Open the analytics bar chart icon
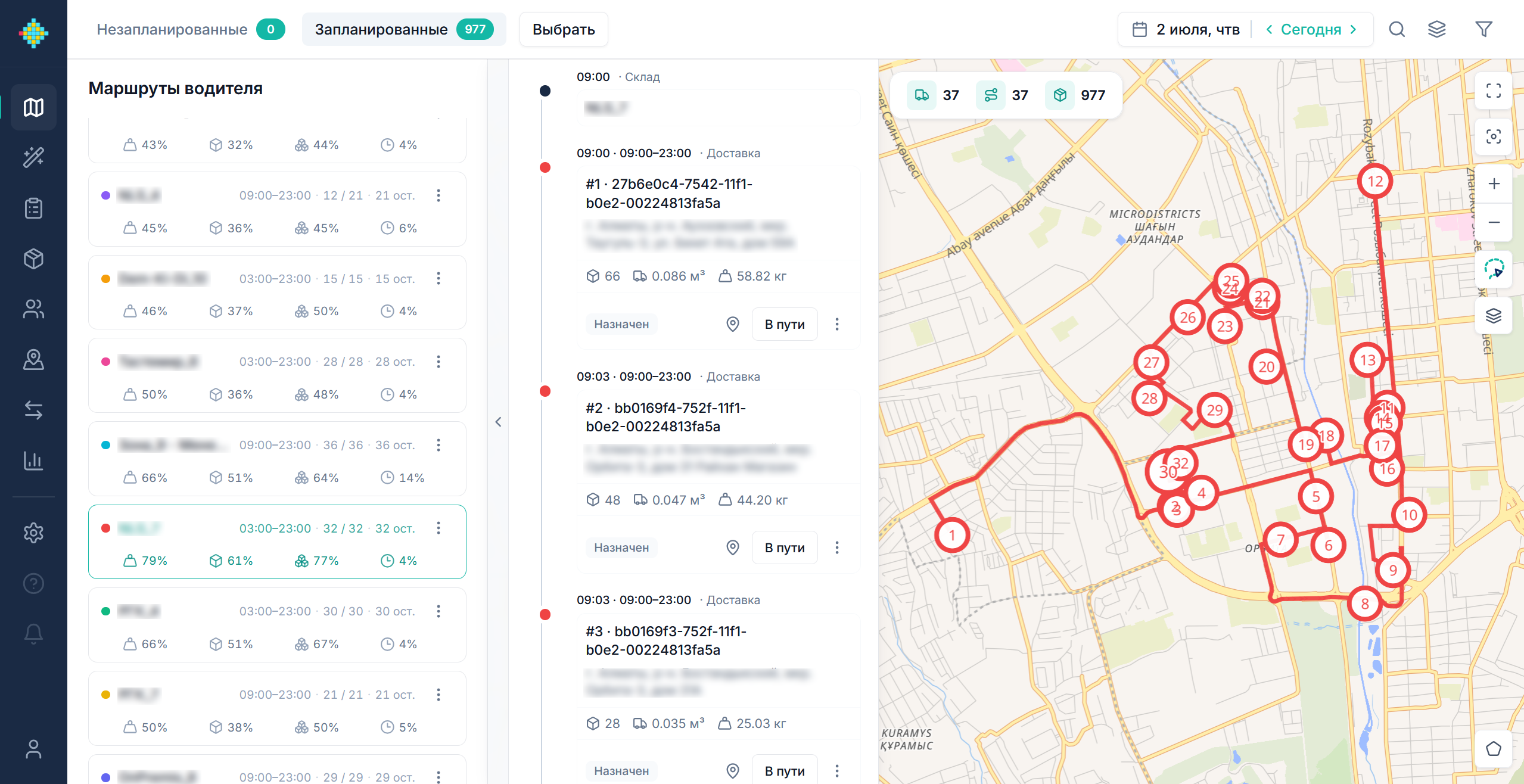The image size is (1524, 784). (33, 461)
